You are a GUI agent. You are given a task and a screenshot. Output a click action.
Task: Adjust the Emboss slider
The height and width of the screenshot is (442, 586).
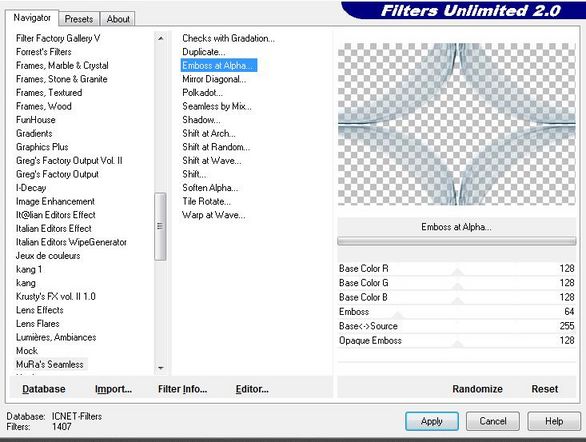click(x=456, y=312)
